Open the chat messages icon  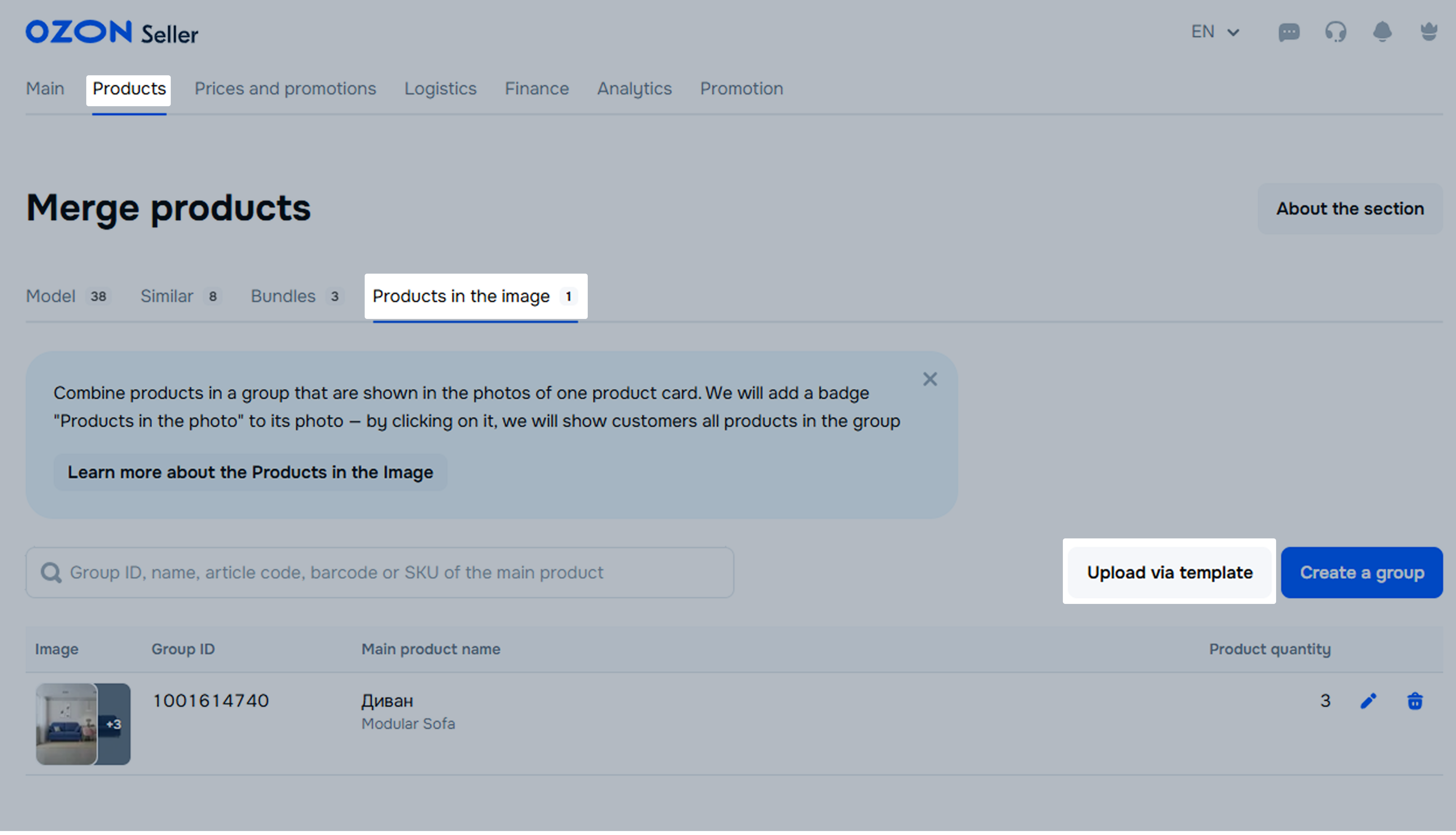1289,32
